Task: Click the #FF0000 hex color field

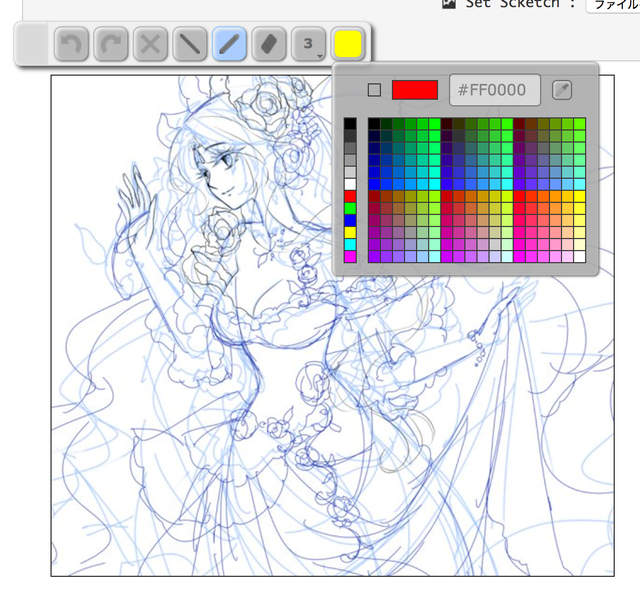Action: pos(494,90)
